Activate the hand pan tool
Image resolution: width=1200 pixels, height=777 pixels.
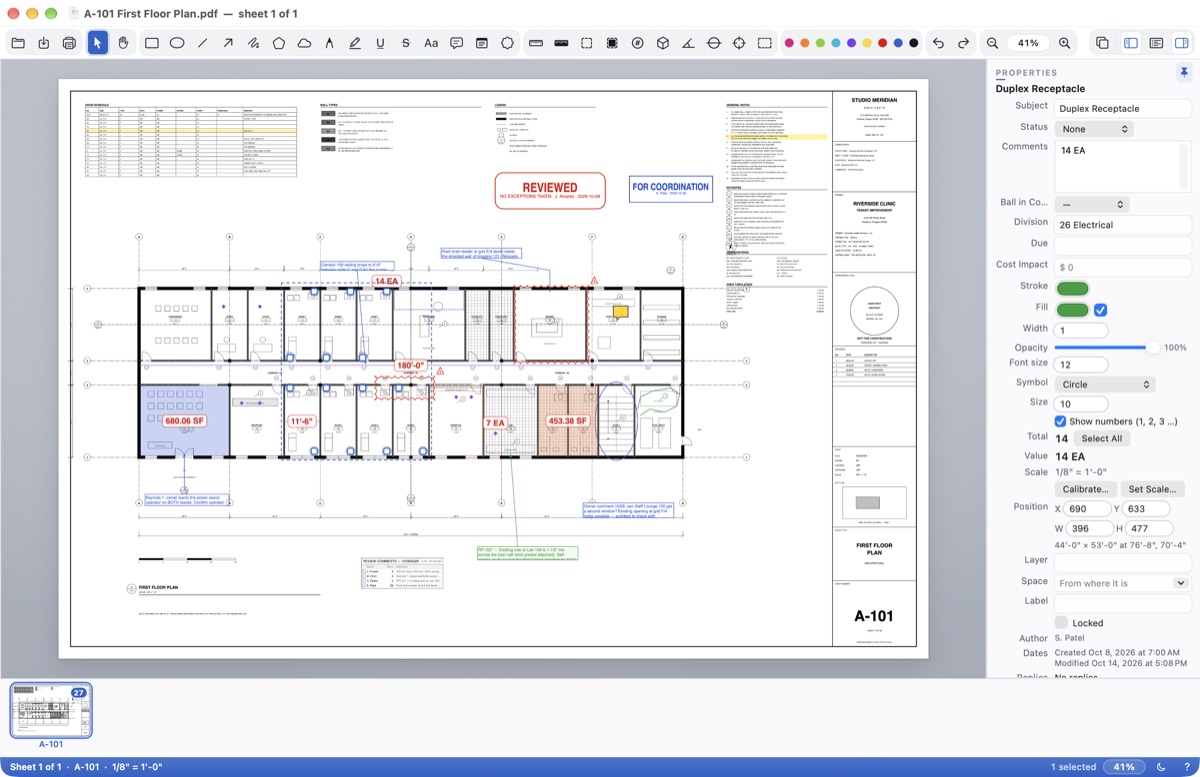point(124,43)
